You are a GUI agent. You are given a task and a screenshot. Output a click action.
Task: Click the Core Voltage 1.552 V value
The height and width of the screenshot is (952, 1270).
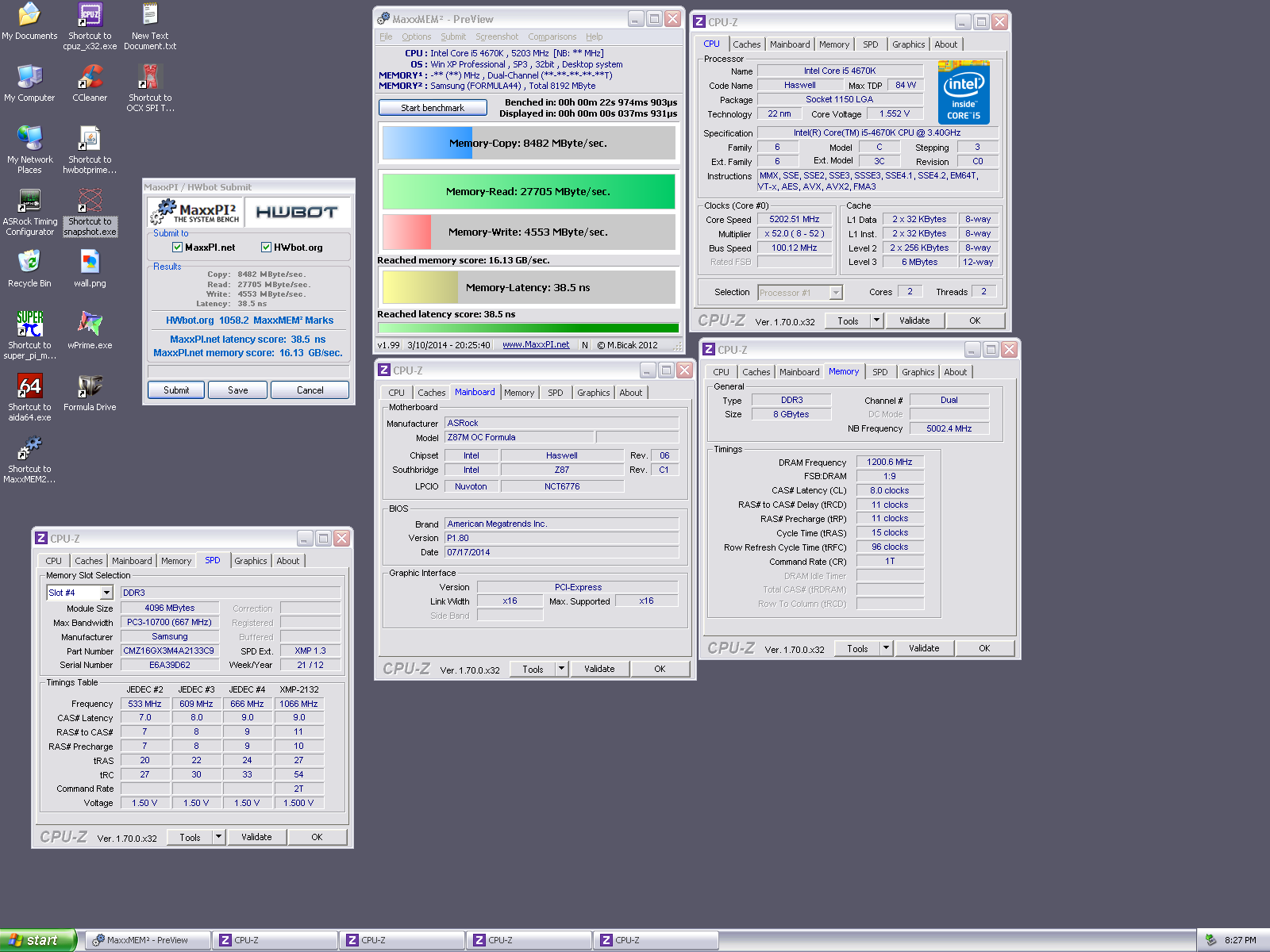(895, 114)
